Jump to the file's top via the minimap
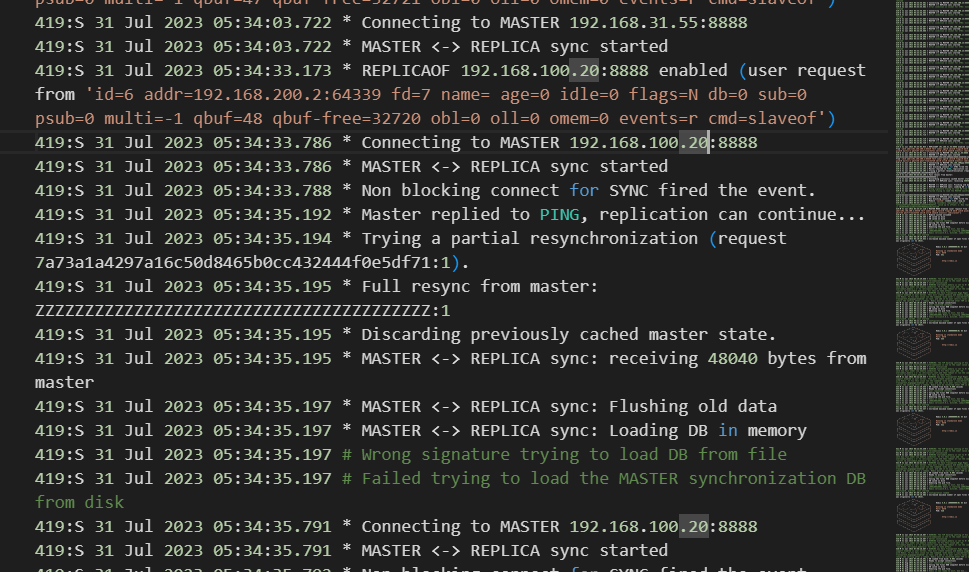Viewport: 969px width, 572px height. tap(930, 5)
